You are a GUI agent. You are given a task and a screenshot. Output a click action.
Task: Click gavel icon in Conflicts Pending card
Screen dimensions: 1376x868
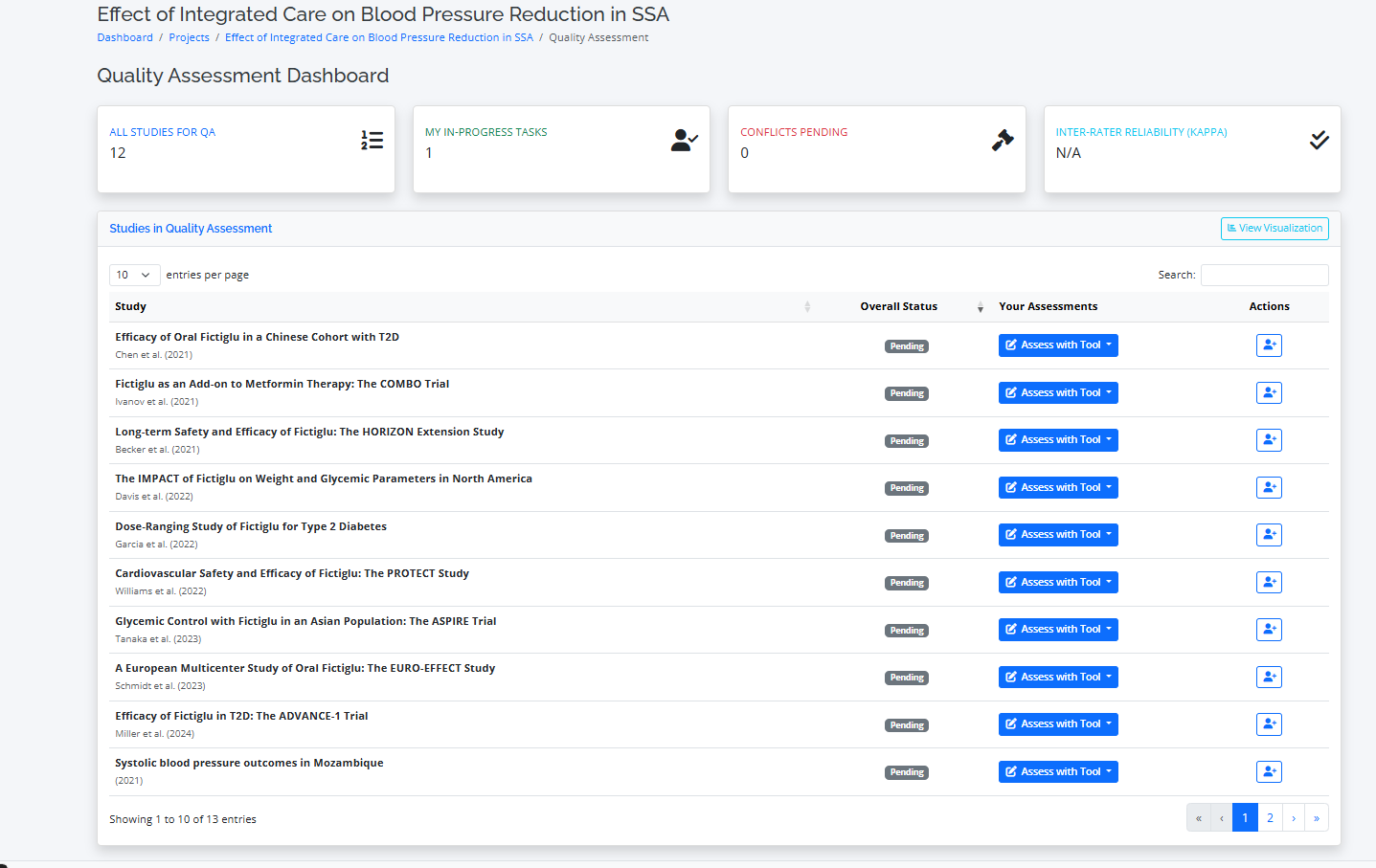[1002, 141]
